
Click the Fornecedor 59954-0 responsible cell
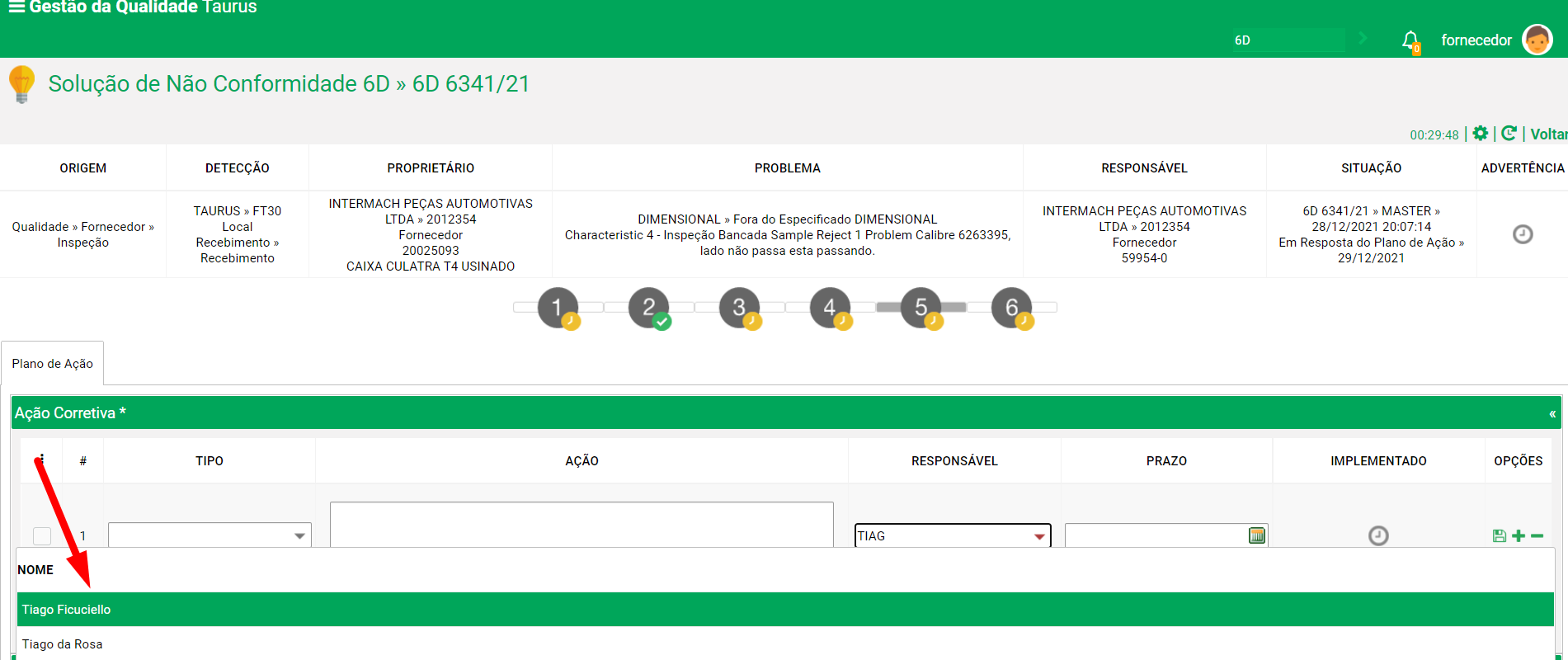click(1144, 234)
